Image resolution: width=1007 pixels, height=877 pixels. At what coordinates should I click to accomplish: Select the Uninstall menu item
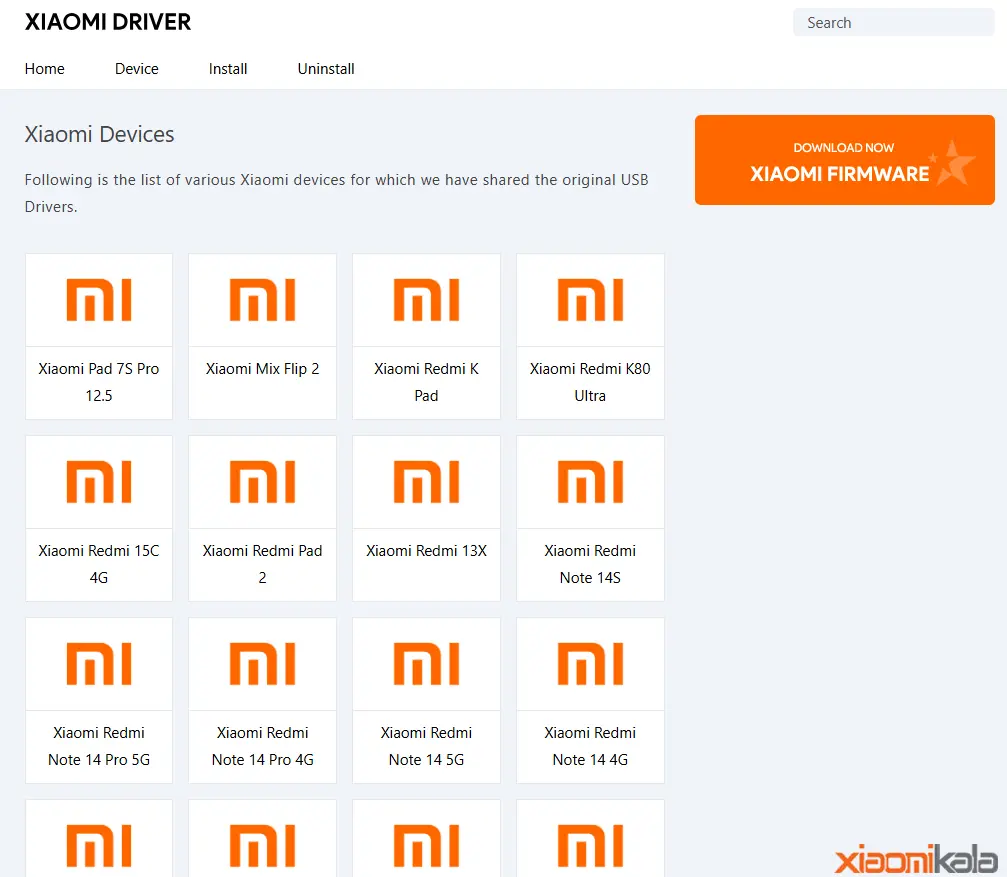point(326,69)
